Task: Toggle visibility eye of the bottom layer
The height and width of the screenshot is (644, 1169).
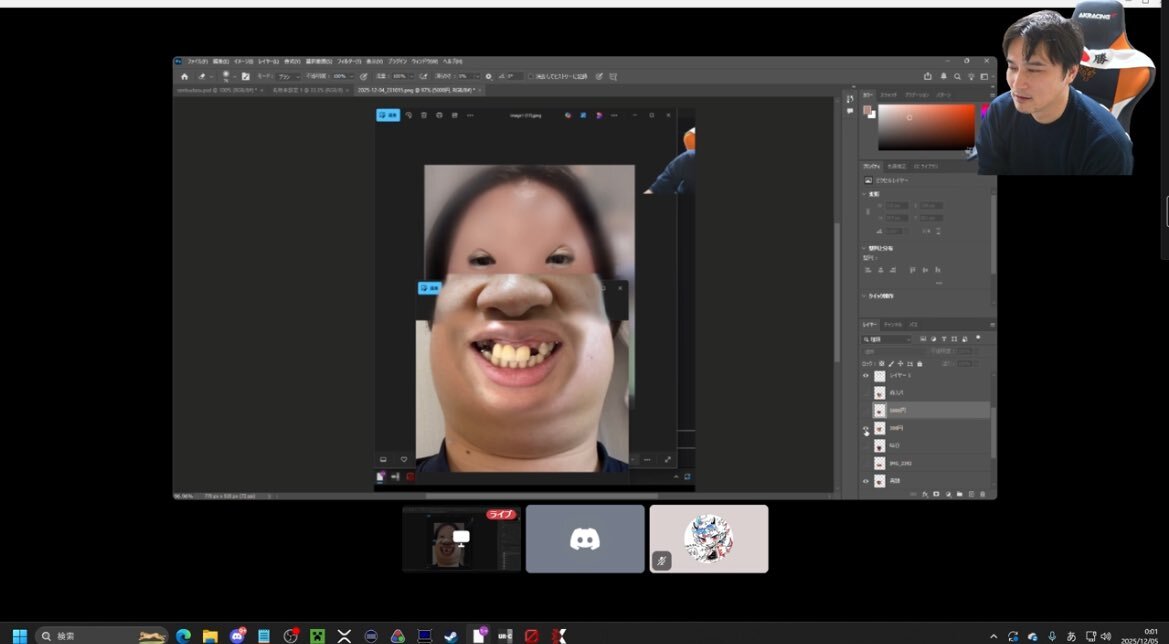Action: pos(866,481)
